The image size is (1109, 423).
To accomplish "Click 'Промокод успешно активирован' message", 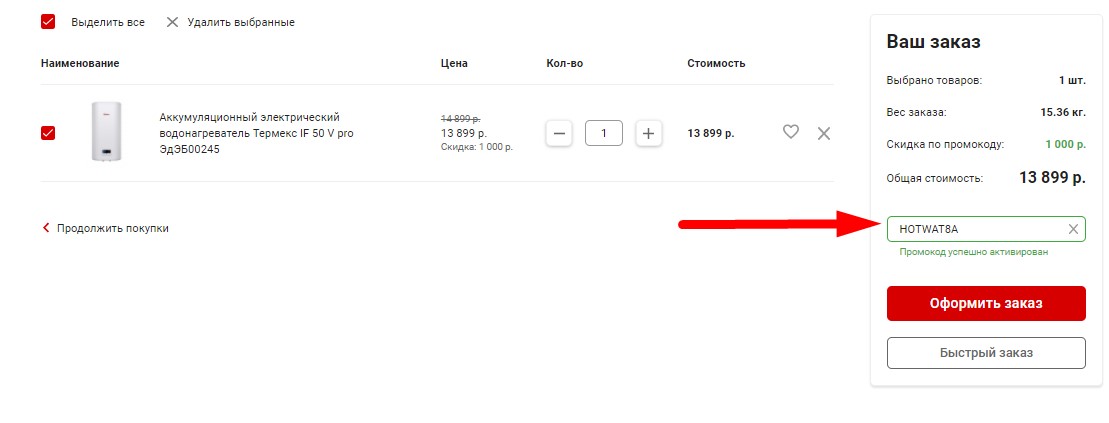I will coord(973,252).
